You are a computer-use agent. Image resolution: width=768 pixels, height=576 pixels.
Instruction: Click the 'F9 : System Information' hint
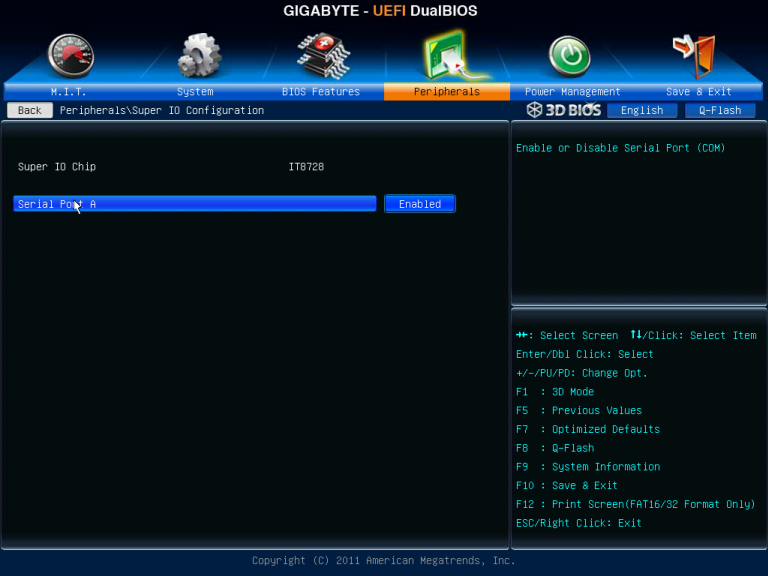[x=588, y=467]
